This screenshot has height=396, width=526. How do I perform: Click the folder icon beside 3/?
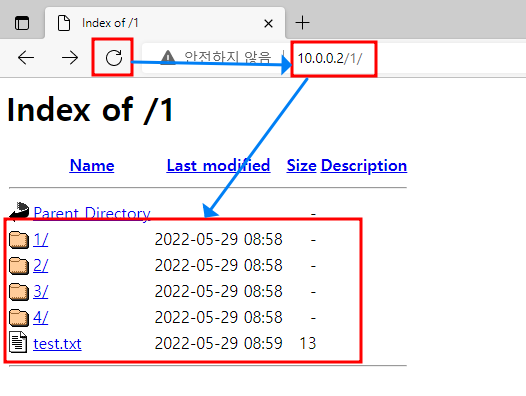pyautogui.click(x=19, y=291)
